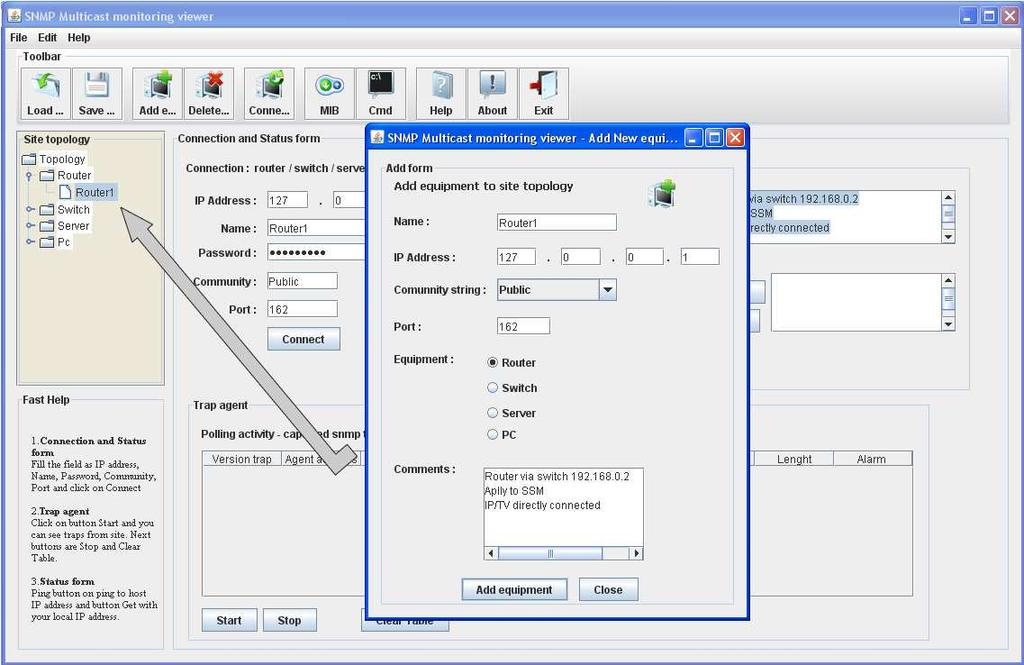Click the Name field in connection form
Viewport: 1024px width, 665px height.
[316, 228]
